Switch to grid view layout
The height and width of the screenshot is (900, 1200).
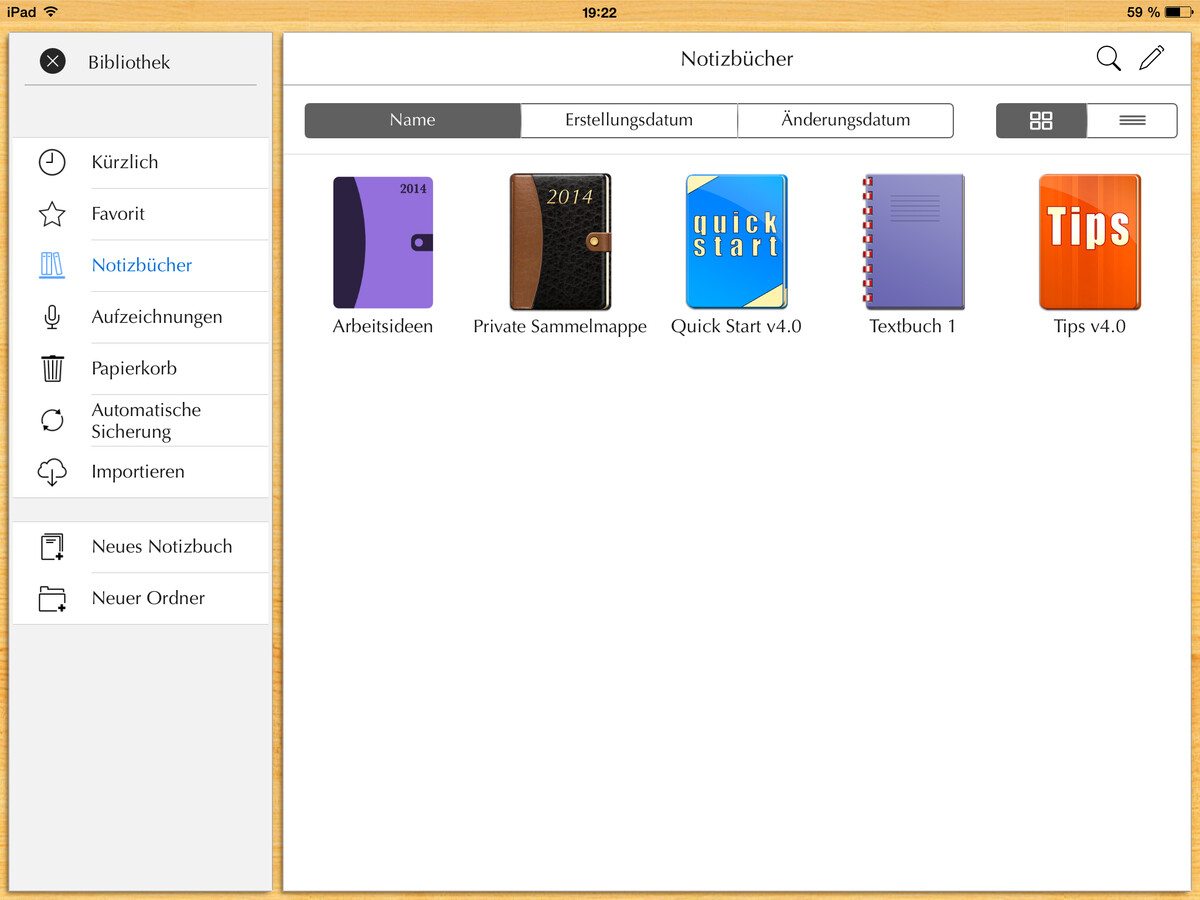(1040, 120)
